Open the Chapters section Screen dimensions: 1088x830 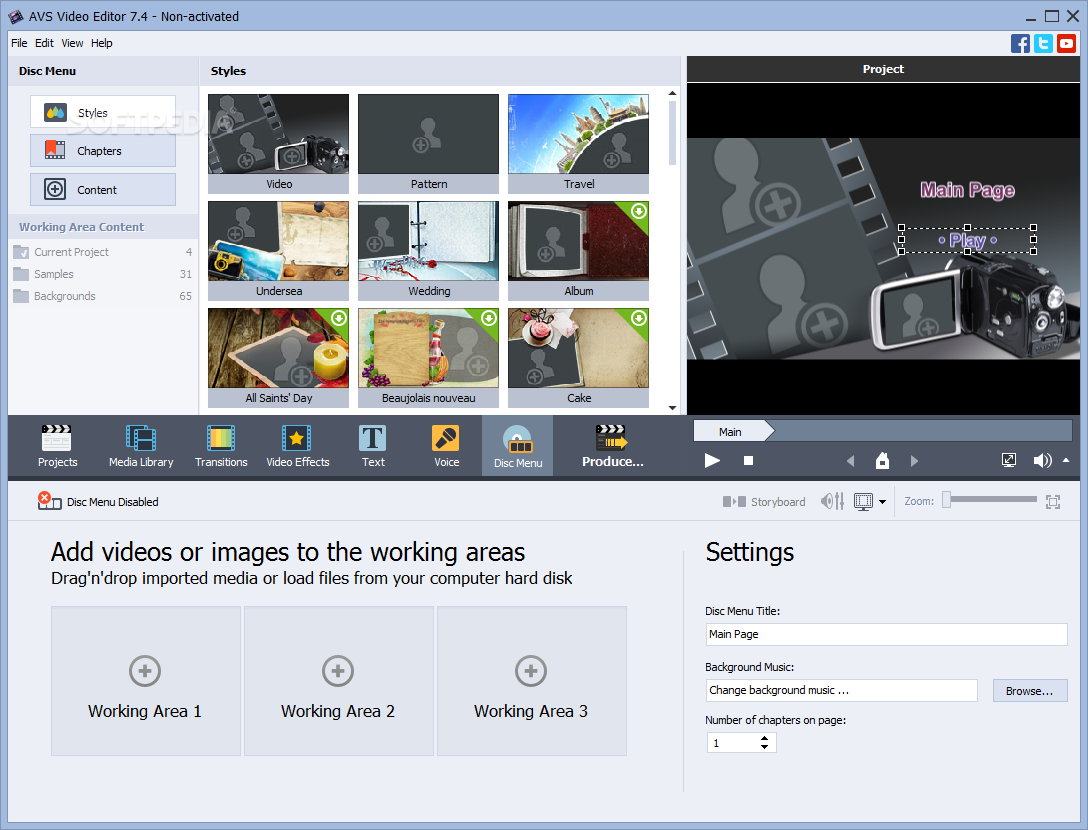[103, 151]
